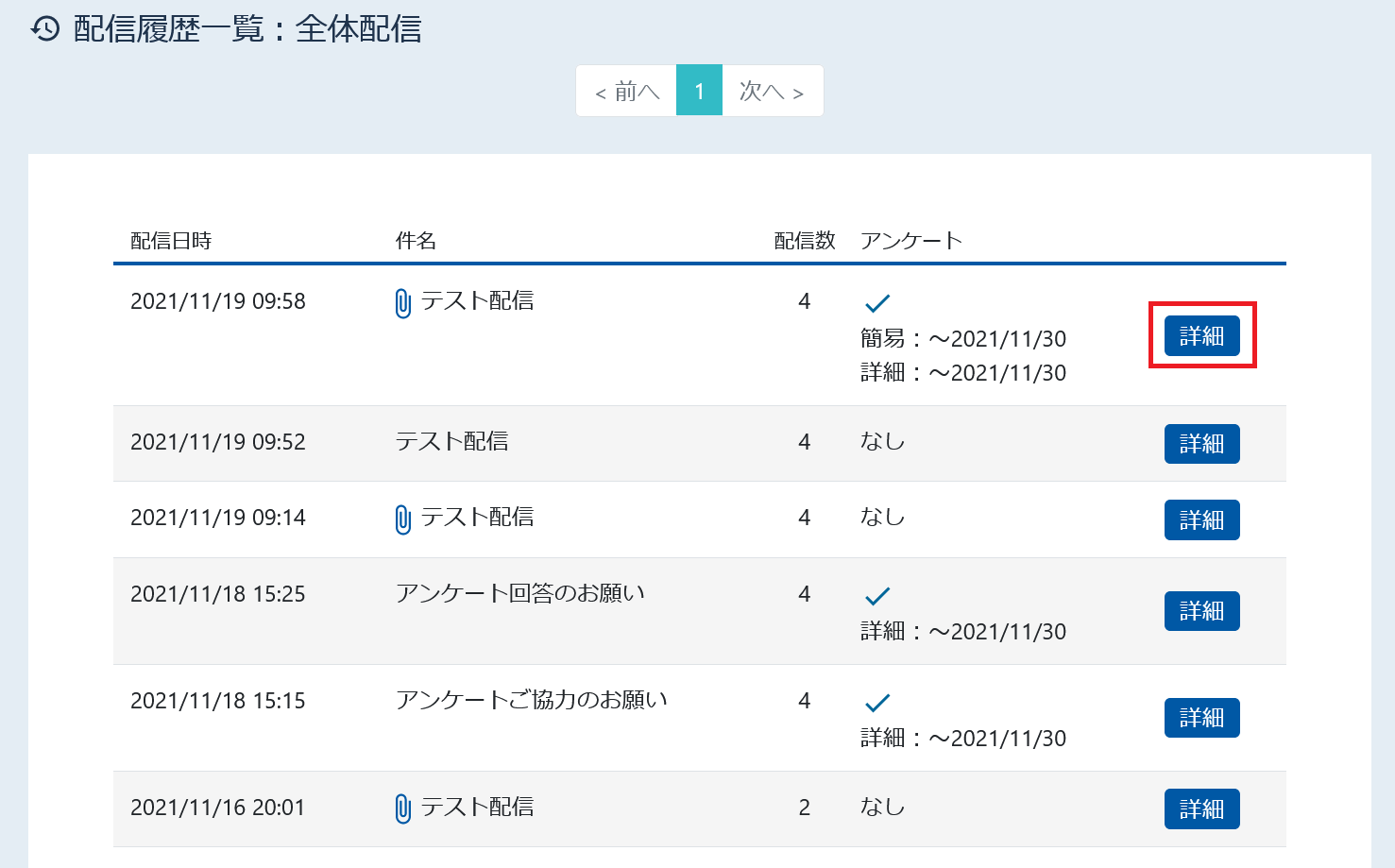Image resolution: width=1395 pixels, height=868 pixels.
Task: Click the paperclip icon on the 09:58 row
Action: (x=403, y=303)
